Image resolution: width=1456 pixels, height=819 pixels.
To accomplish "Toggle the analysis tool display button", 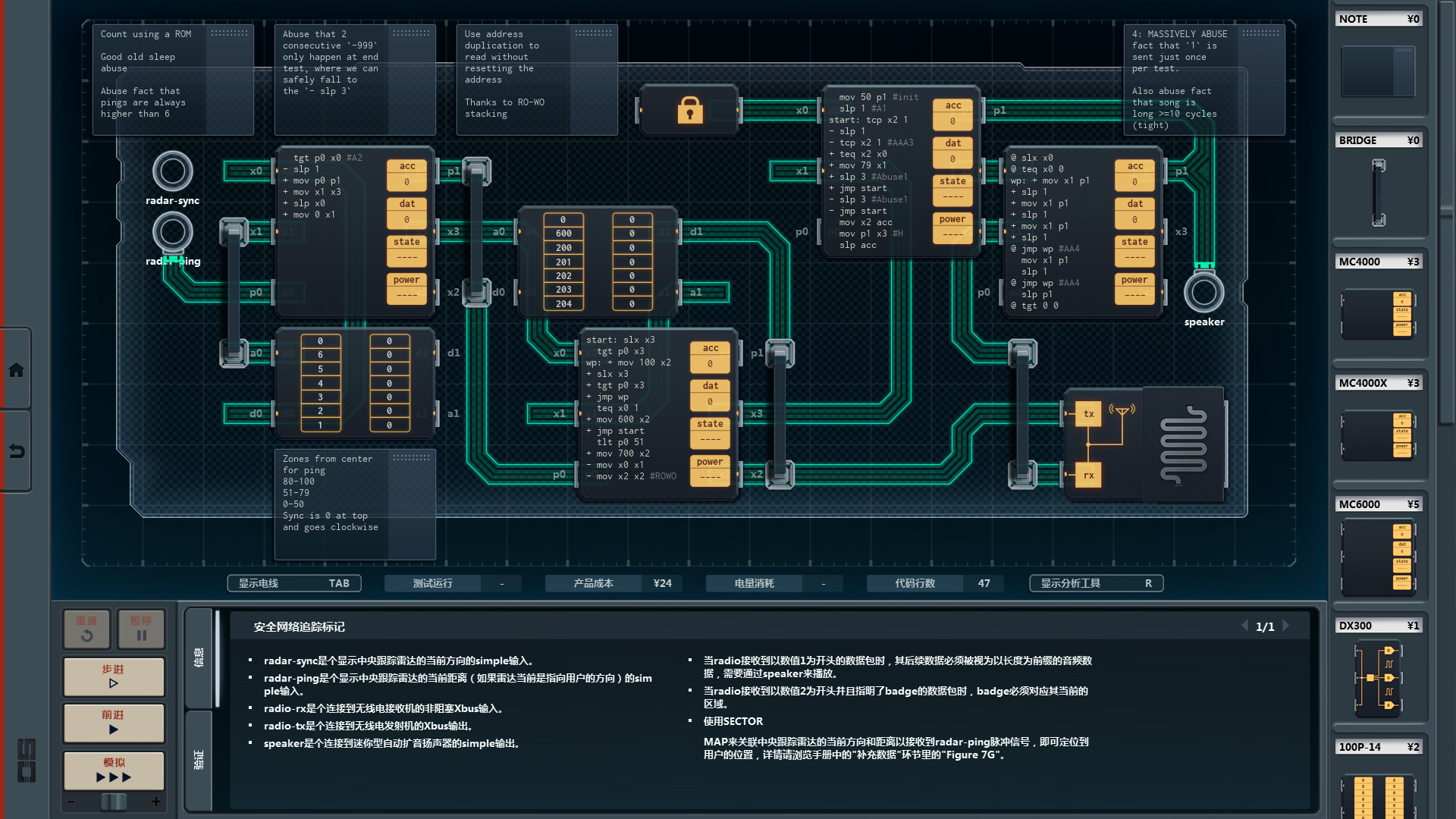I will (1096, 583).
